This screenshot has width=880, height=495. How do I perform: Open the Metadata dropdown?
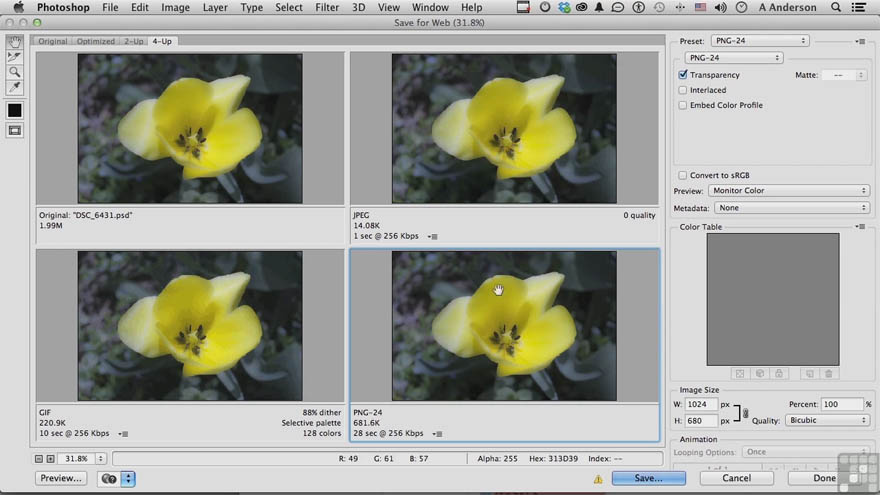[x=791, y=208]
